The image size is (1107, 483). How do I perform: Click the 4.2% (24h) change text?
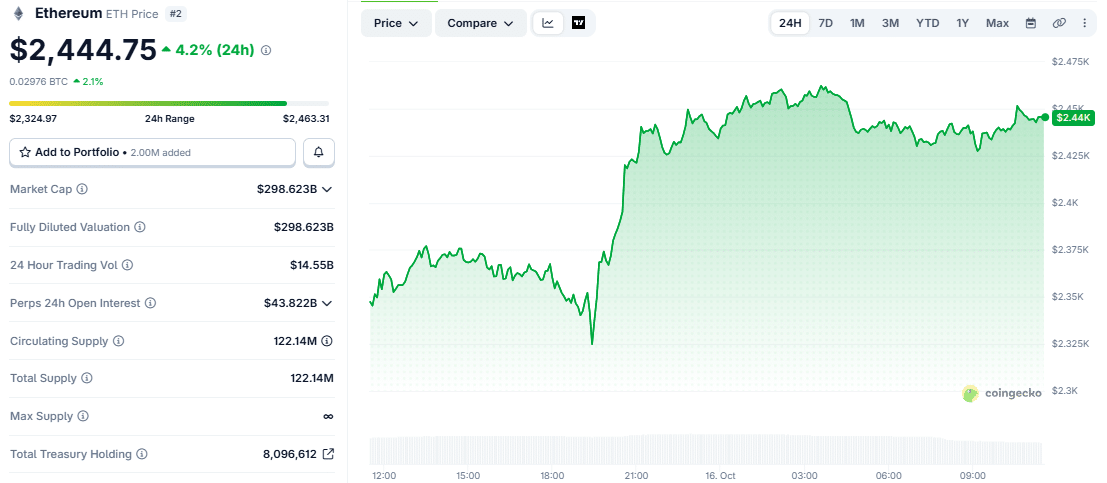pyautogui.click(x=214, y=50)
